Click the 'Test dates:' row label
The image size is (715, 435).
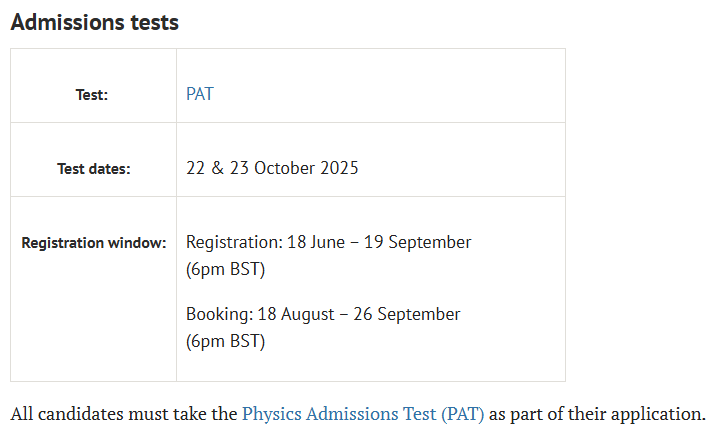point(93,169)
